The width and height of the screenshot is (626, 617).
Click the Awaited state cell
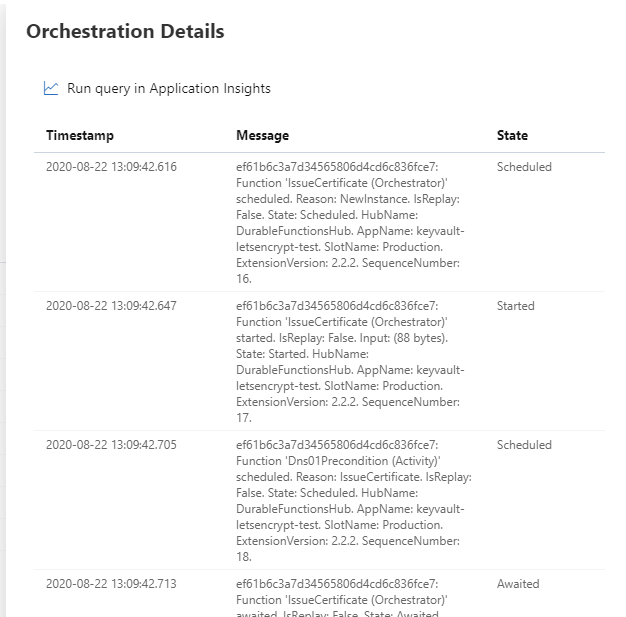click(518, 584)
